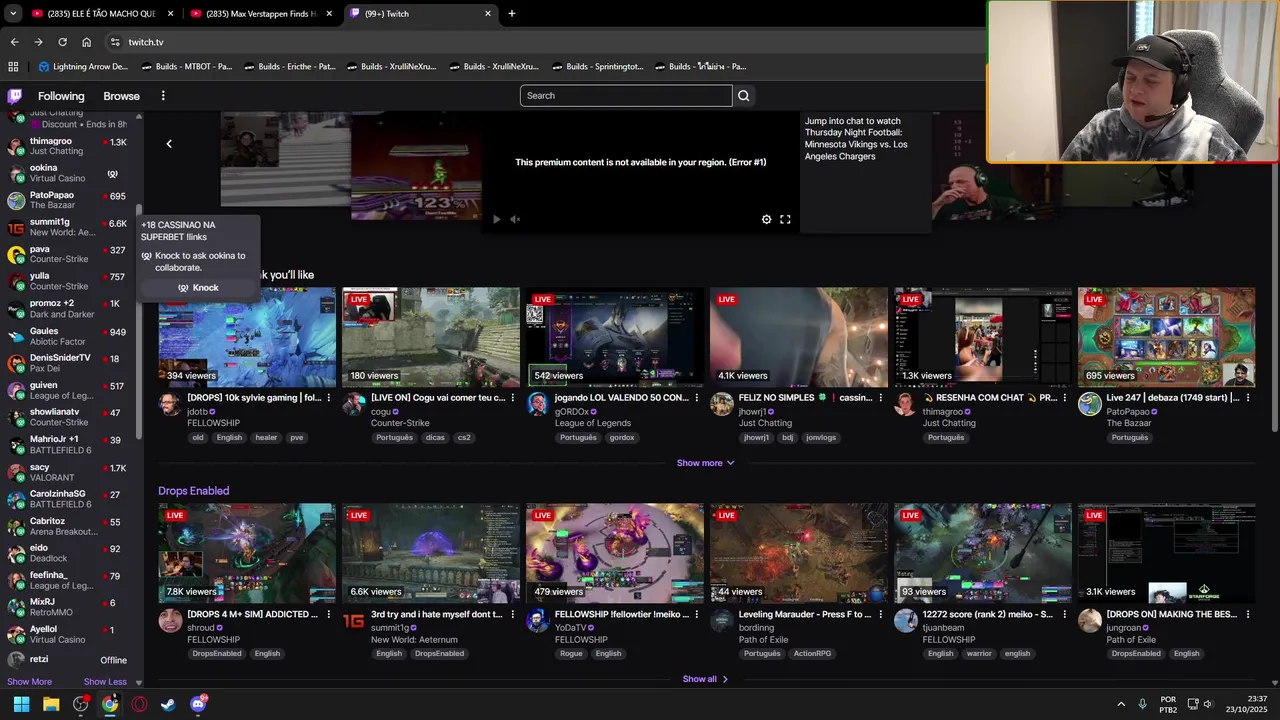The height and width of the screenshot is (720, 1280).
Task: Open Steam from taskbar
Action: pos(168,704)
